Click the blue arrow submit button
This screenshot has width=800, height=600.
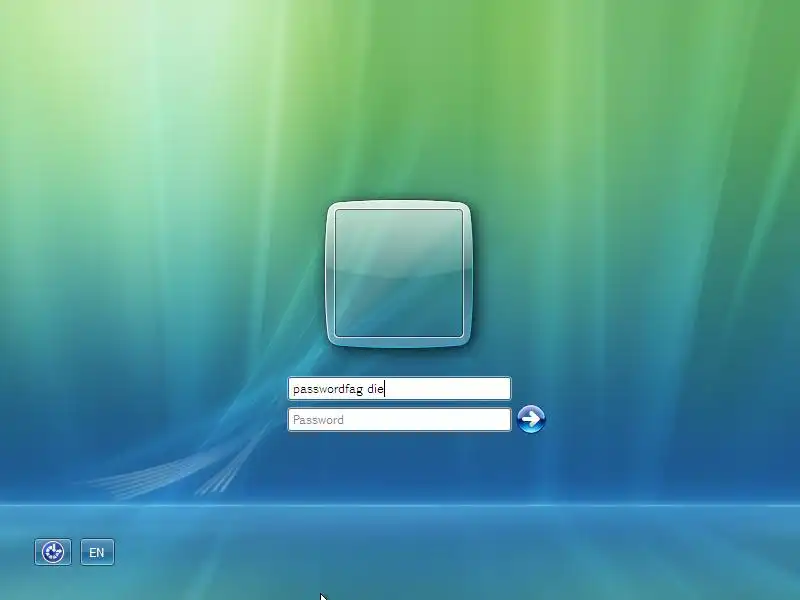point(531,419)
